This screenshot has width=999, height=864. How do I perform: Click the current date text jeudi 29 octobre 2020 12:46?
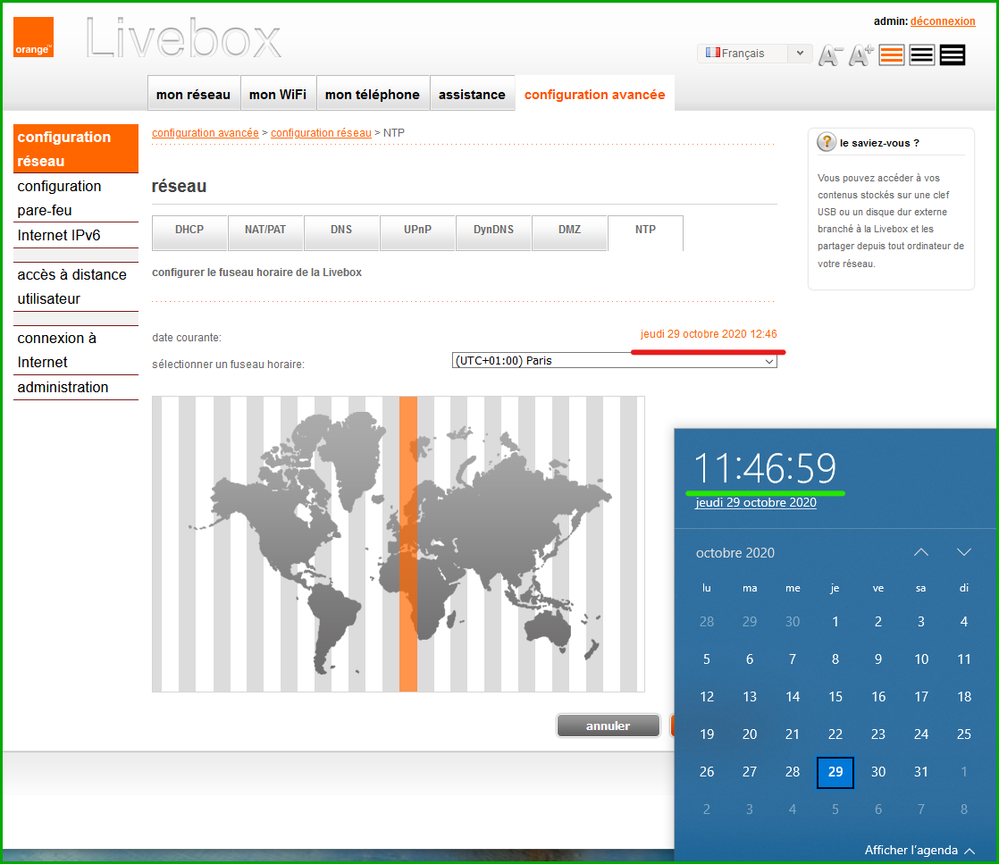pyautogui.click(x=708, y=334)
